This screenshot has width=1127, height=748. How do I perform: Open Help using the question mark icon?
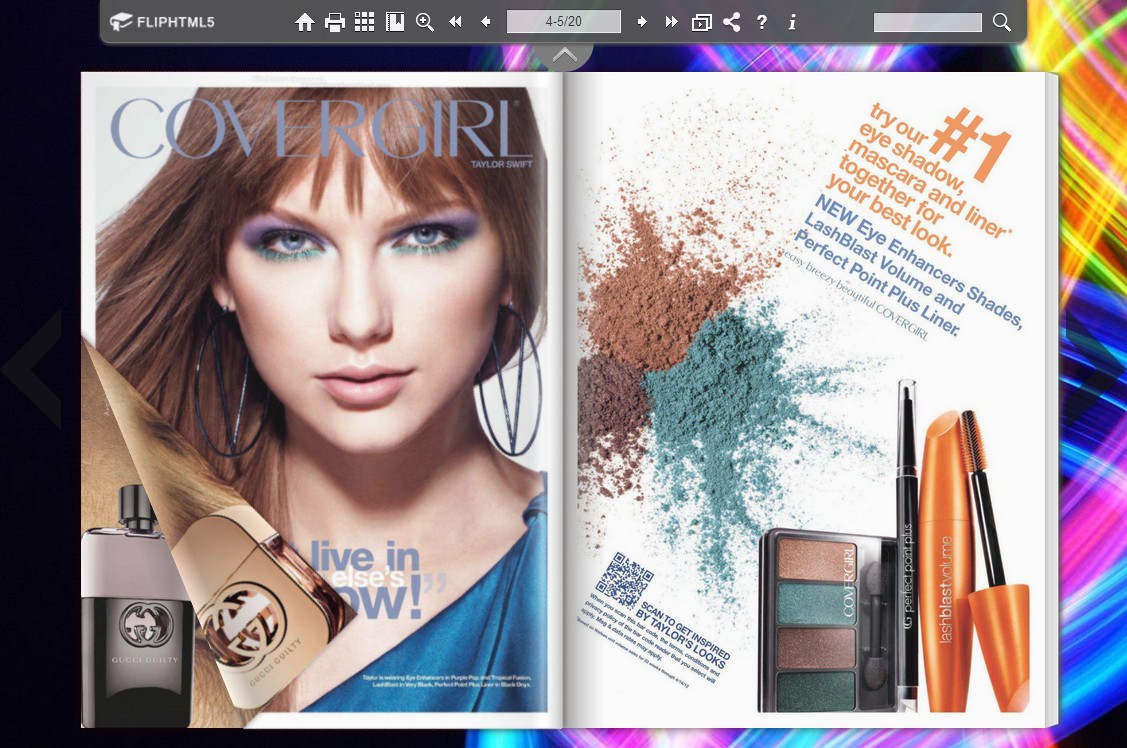(x=761, y=21)
